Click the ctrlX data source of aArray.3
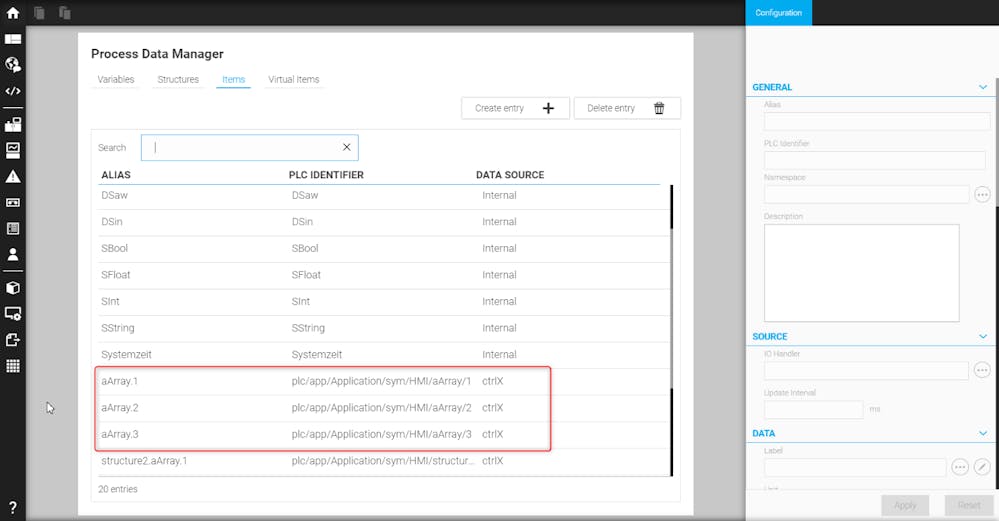Image resolution: width=999 pixels, height=521 pixels. [492, 434]
